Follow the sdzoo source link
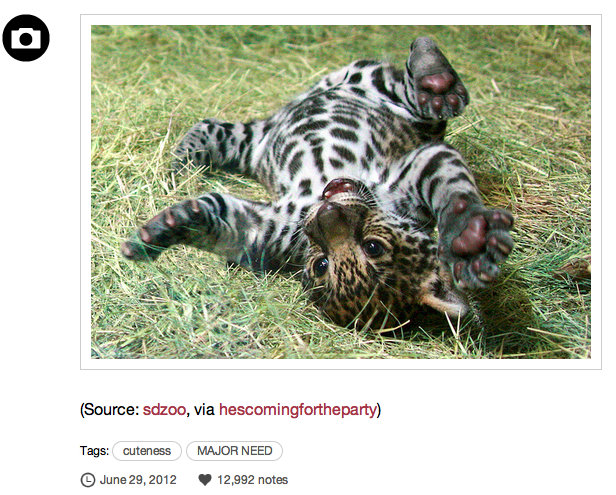Viewport: 616px width, 495px height. coord(164,409)
